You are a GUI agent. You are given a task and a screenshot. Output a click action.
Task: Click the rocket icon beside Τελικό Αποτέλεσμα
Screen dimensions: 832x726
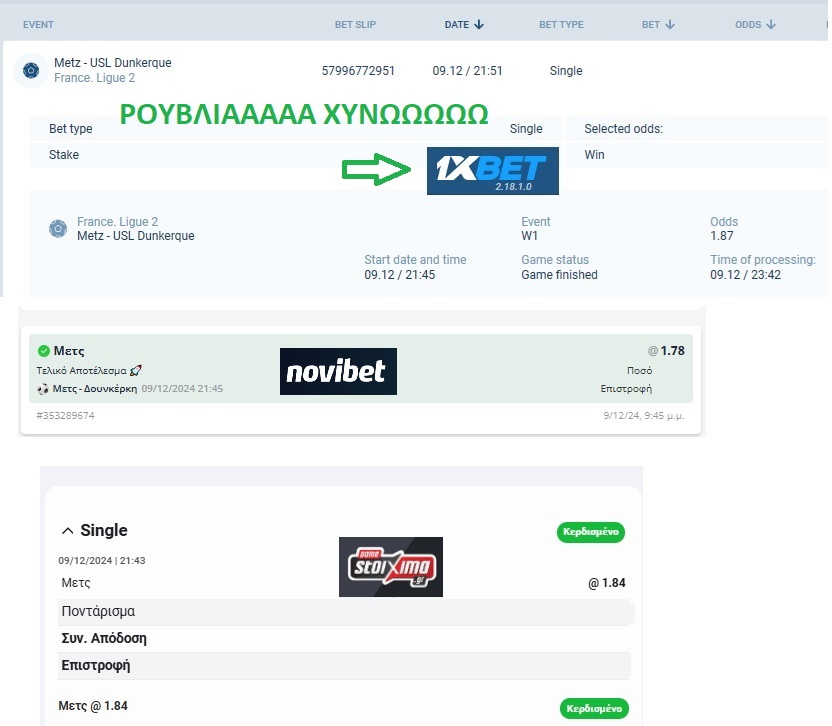tap(136, 370)
